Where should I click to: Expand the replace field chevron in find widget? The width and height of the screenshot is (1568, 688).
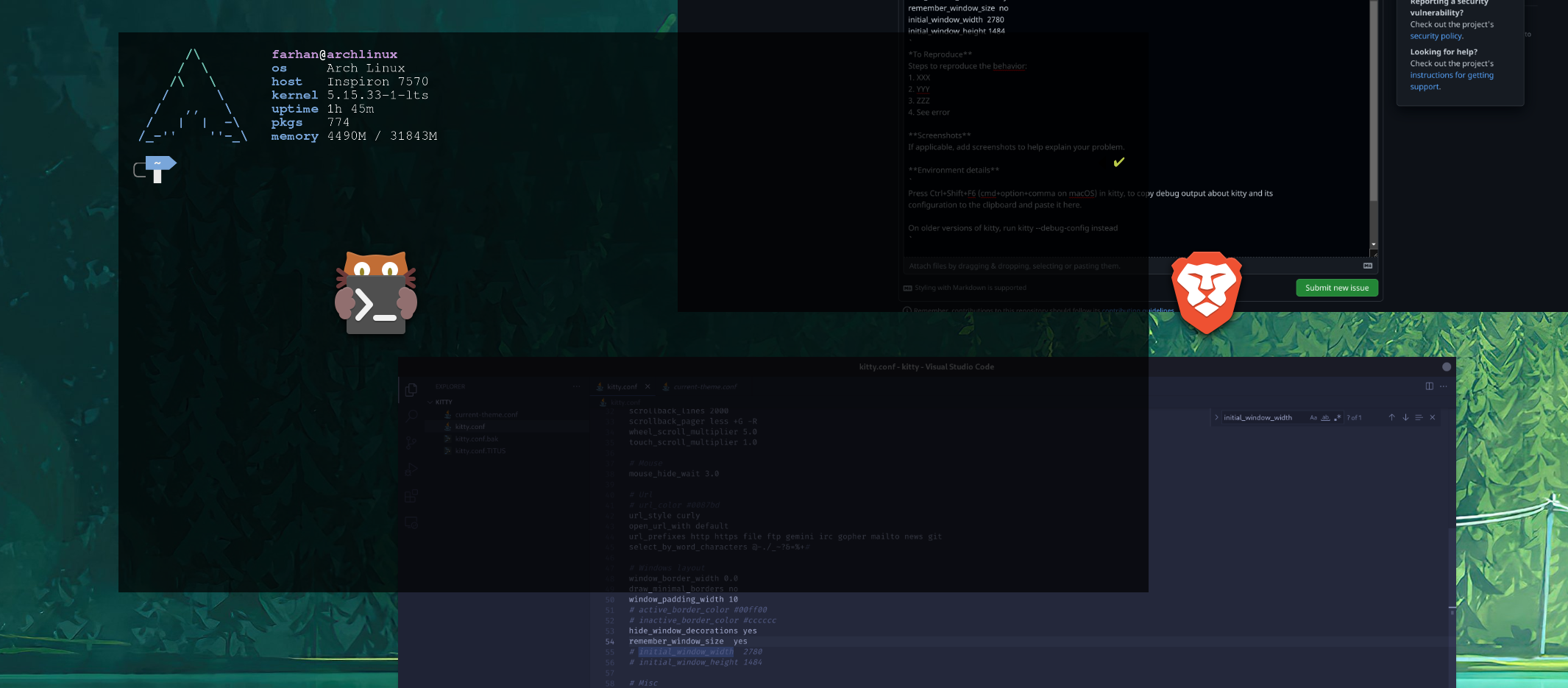click(1216, 417)
